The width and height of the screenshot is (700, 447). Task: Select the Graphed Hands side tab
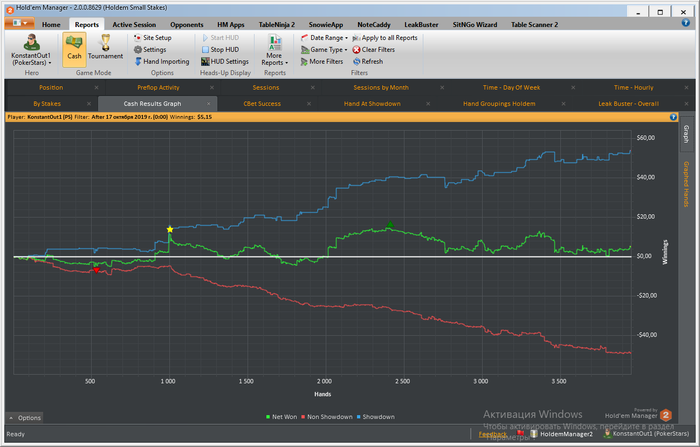click(686, 184)
